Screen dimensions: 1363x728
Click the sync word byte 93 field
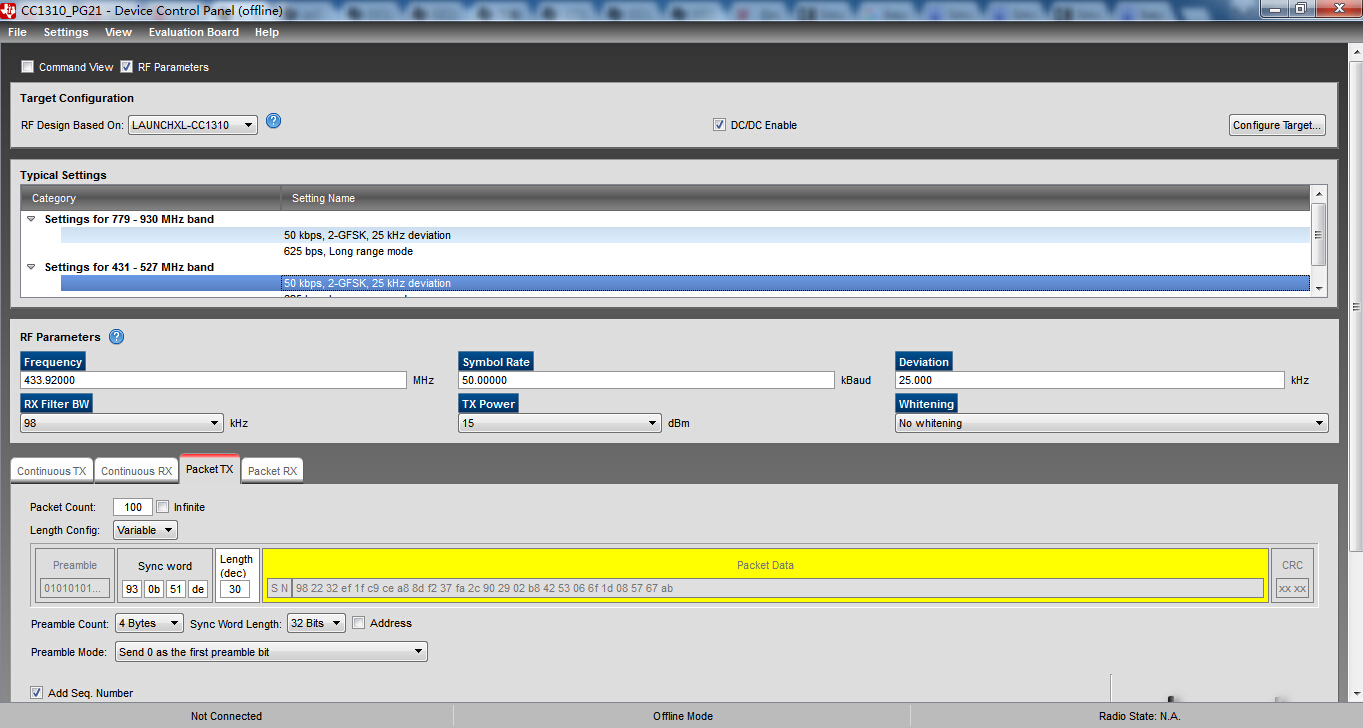pyautogui.click(x=132, y=589)
